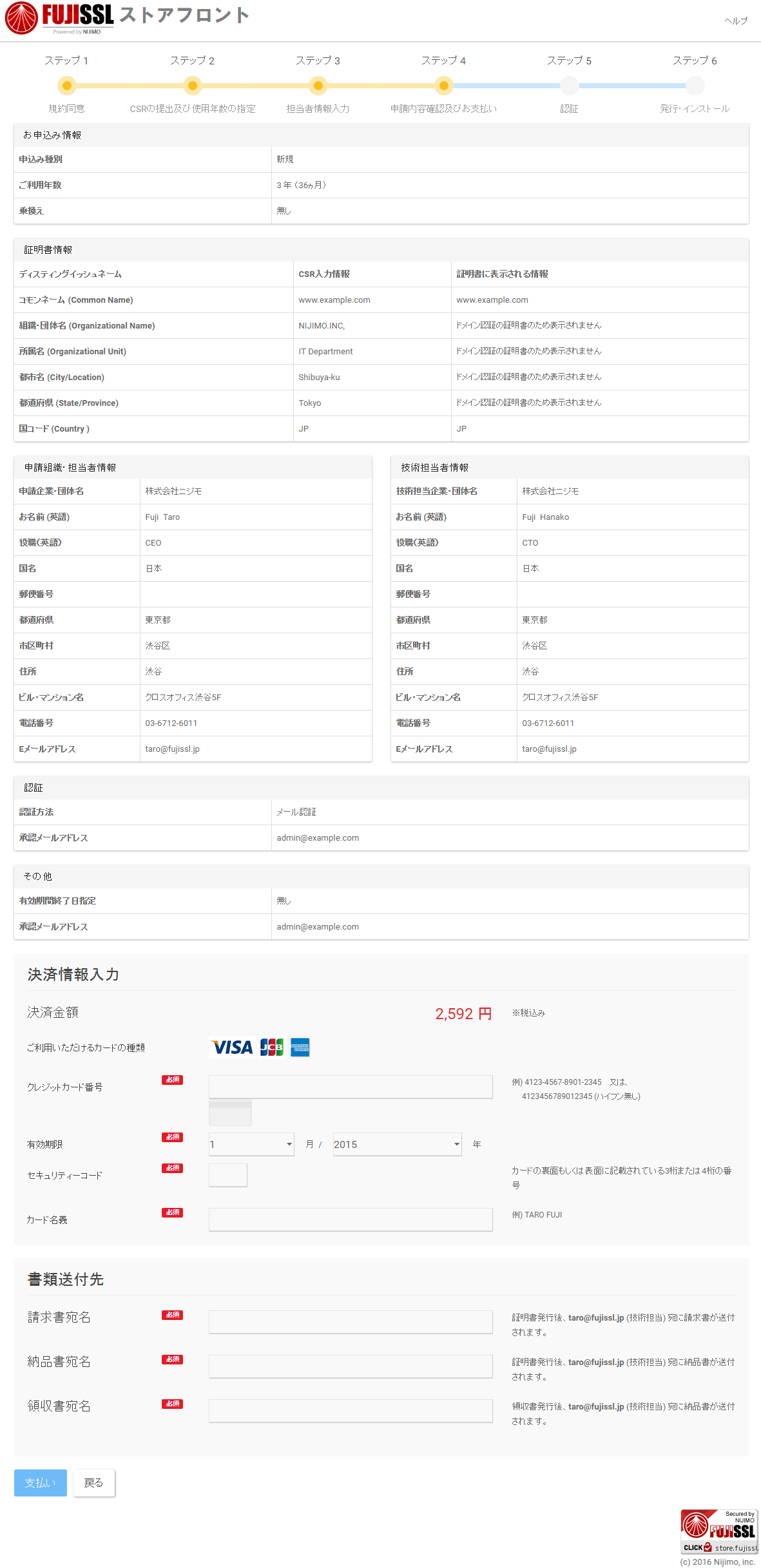Focus the カード名義 input field
Image resolution: width=761 pixels, height=1568 pixels.
pyautogui.click(x=351, y=1219)
